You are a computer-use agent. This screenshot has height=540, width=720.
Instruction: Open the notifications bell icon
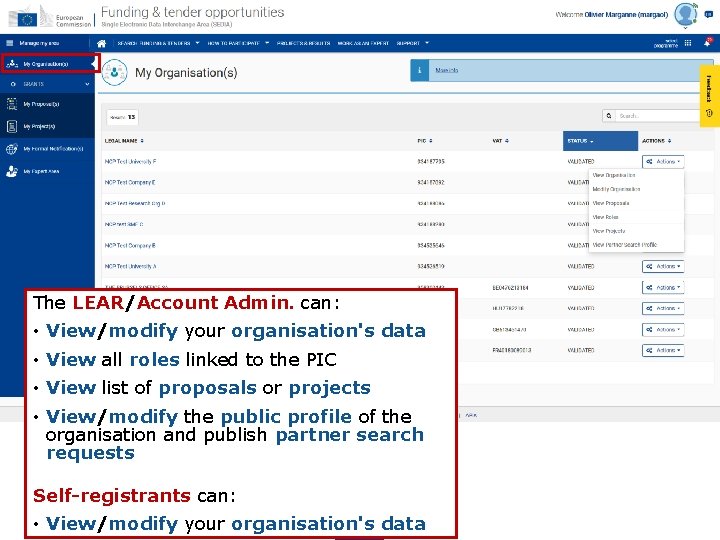point(707,43)
